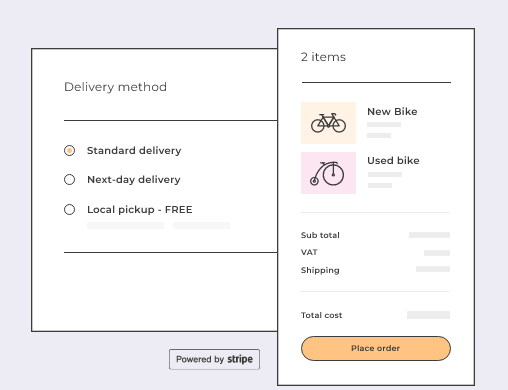The height and width of the screenshot is (390, 508).
Task: Click the Used bike product title
Action: (393, 161)
